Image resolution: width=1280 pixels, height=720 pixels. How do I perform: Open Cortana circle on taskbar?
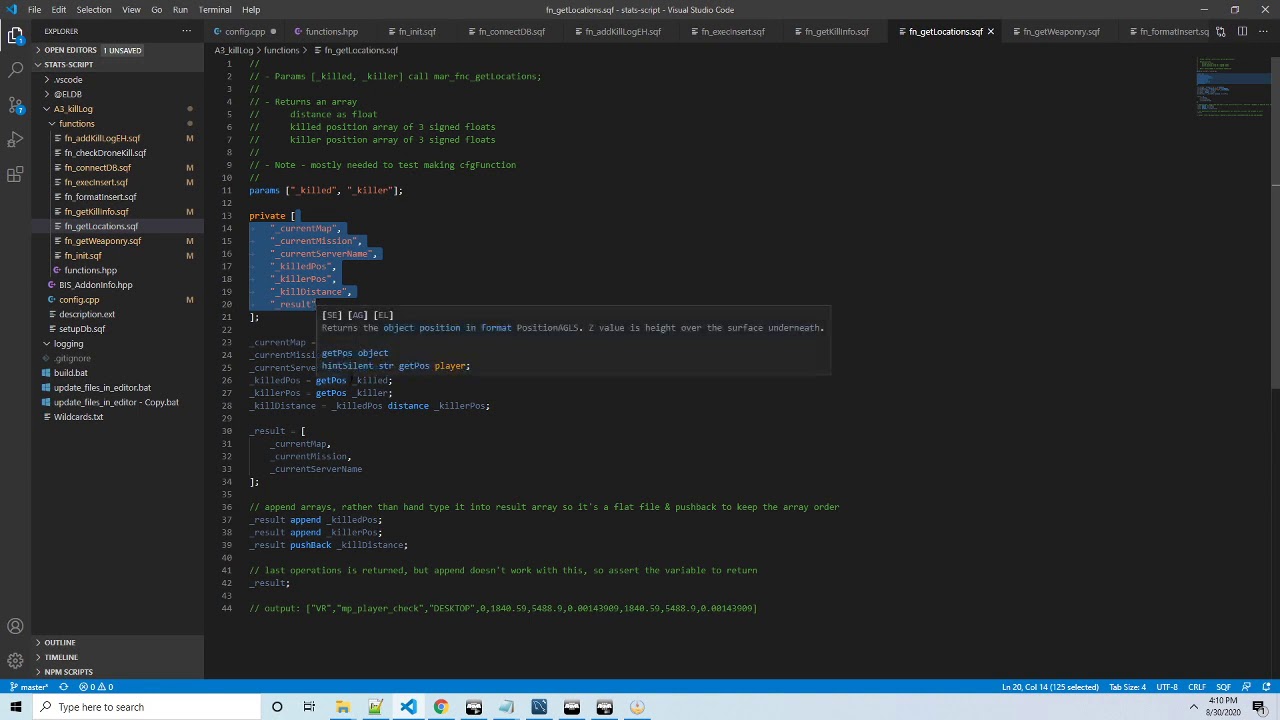coord(277,707)
